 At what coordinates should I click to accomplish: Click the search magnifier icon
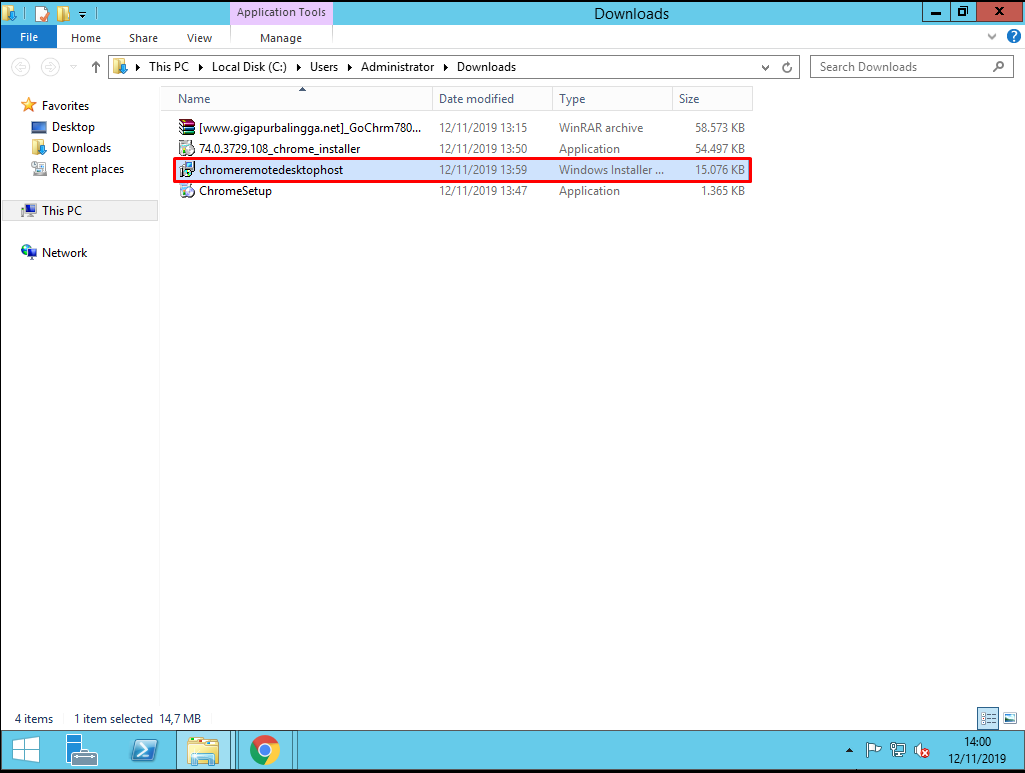pos(998,67)
